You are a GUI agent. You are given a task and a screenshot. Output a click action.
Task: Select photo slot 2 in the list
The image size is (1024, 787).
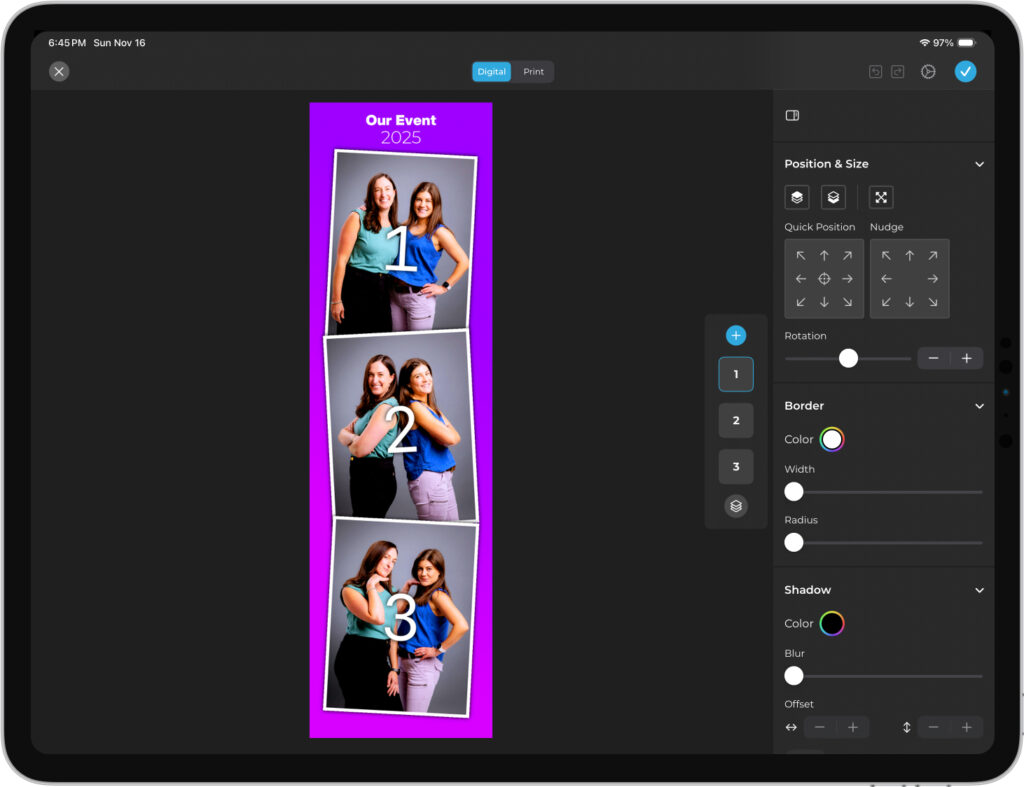coord(736,421)
